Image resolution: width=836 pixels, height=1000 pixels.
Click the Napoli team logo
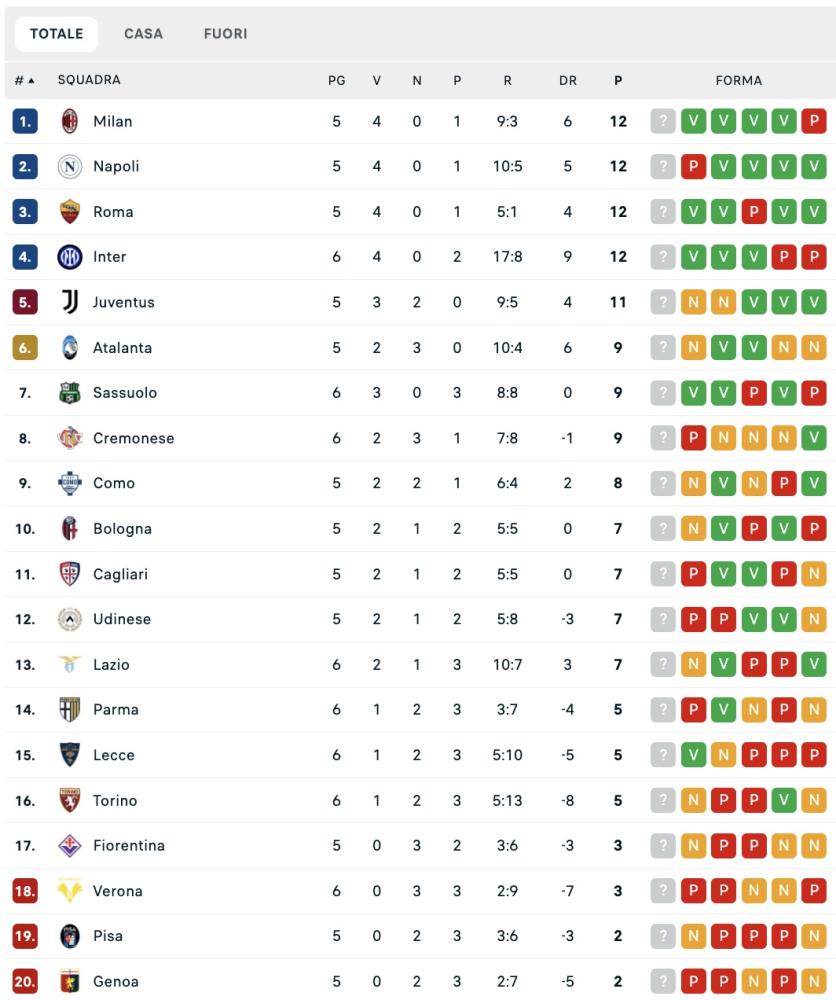point(69,166)
